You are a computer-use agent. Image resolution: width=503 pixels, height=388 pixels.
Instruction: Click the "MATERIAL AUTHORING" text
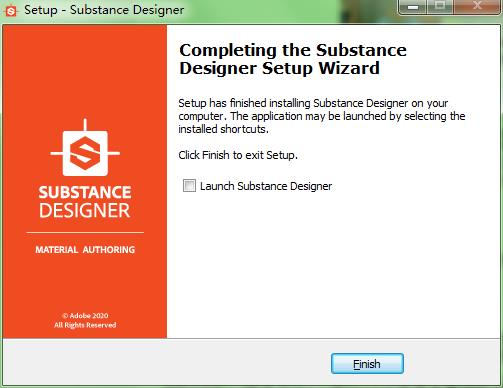coord(85,250)
